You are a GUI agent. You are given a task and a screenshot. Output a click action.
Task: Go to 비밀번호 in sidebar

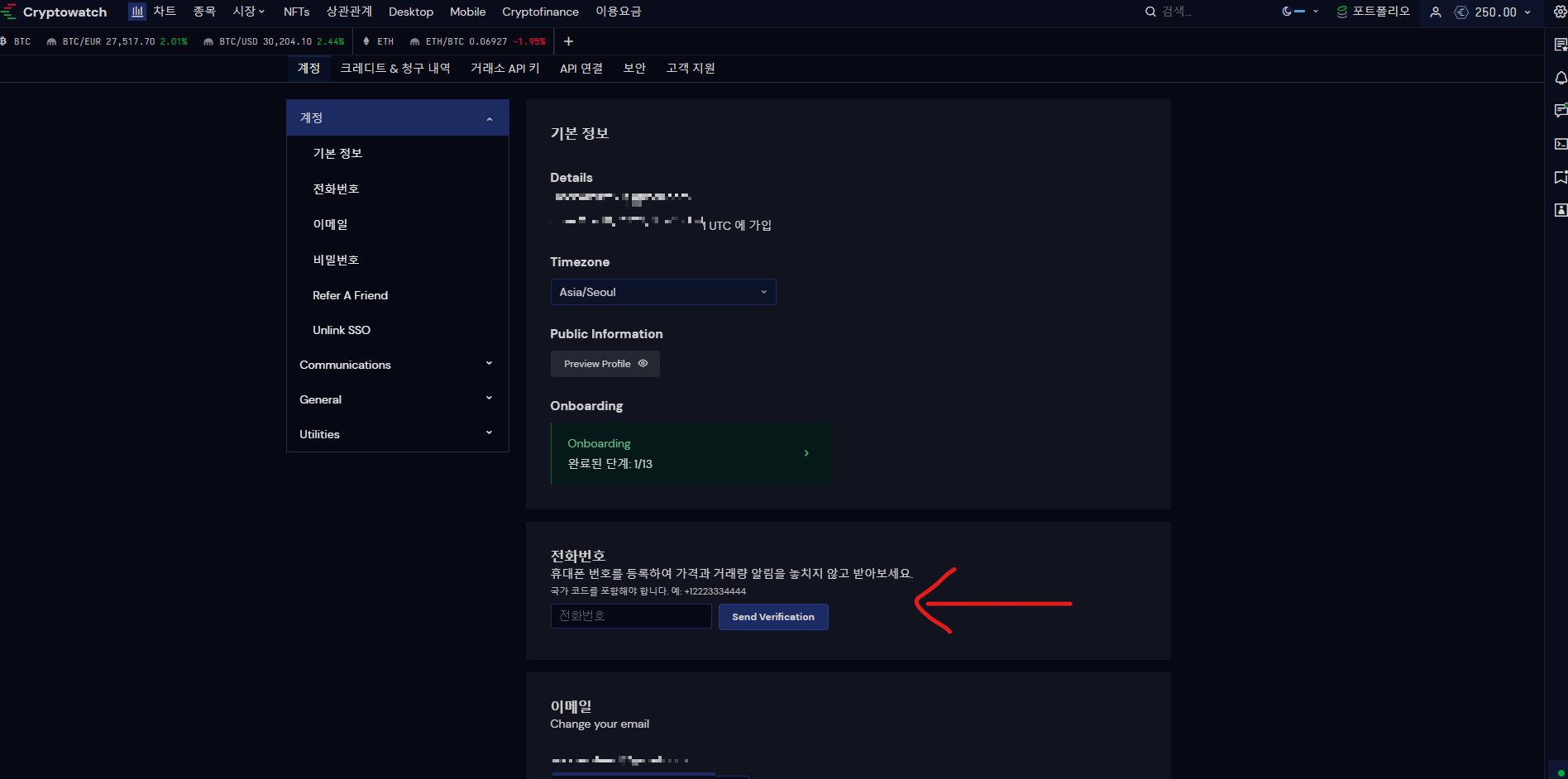pos(336,260)
